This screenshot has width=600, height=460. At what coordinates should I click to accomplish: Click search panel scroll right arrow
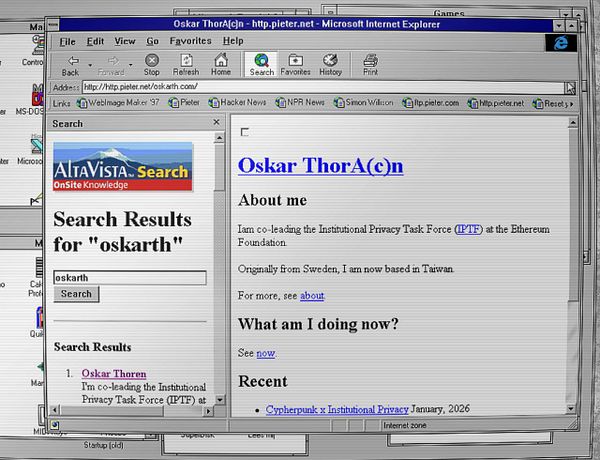[x=208, y=411]
